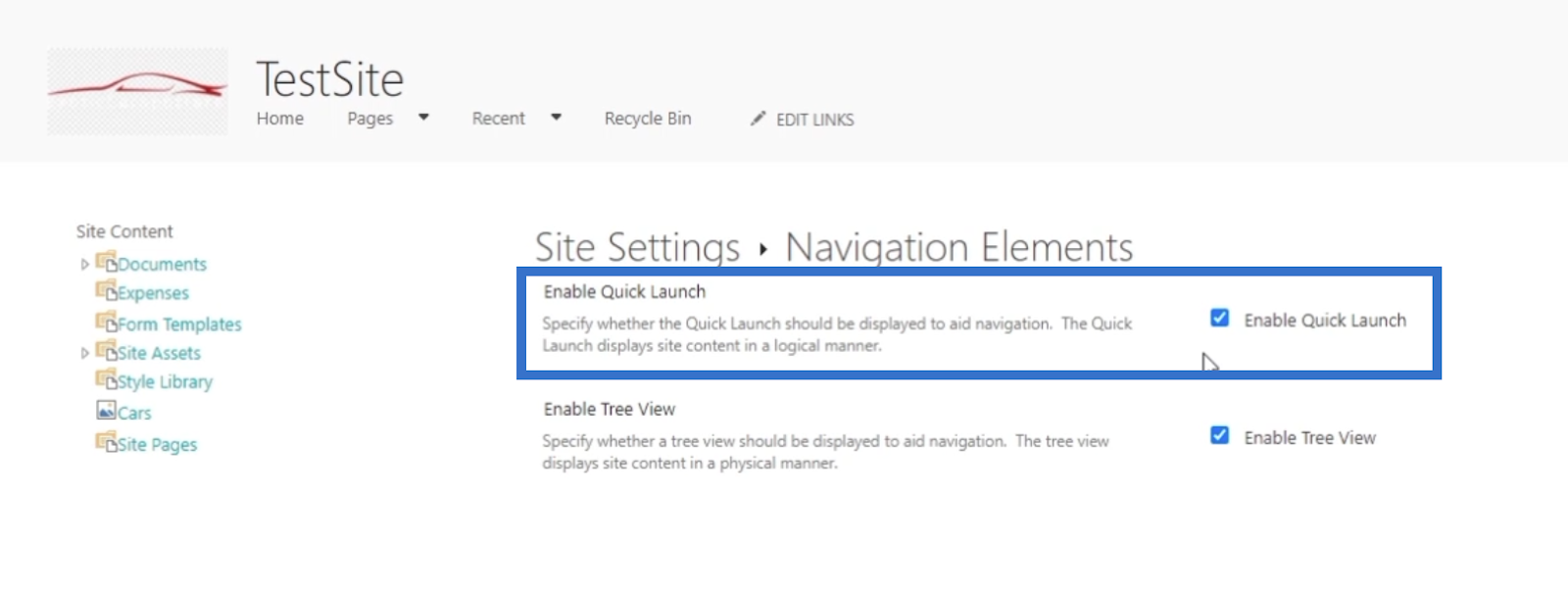Open the Recent dropdown arrow
The image size is (1568, 597).
(x=556, y=117)
